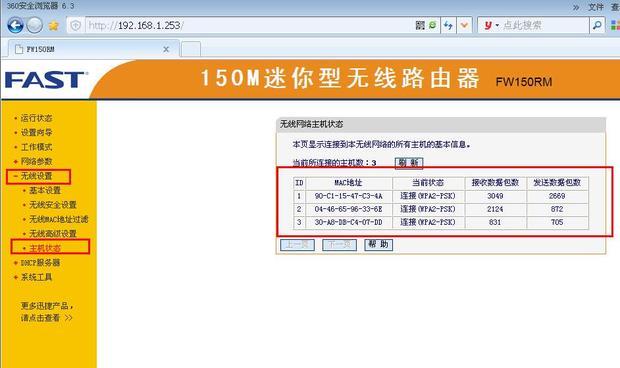Click the 刷新 refresh button

click(409, 163)
